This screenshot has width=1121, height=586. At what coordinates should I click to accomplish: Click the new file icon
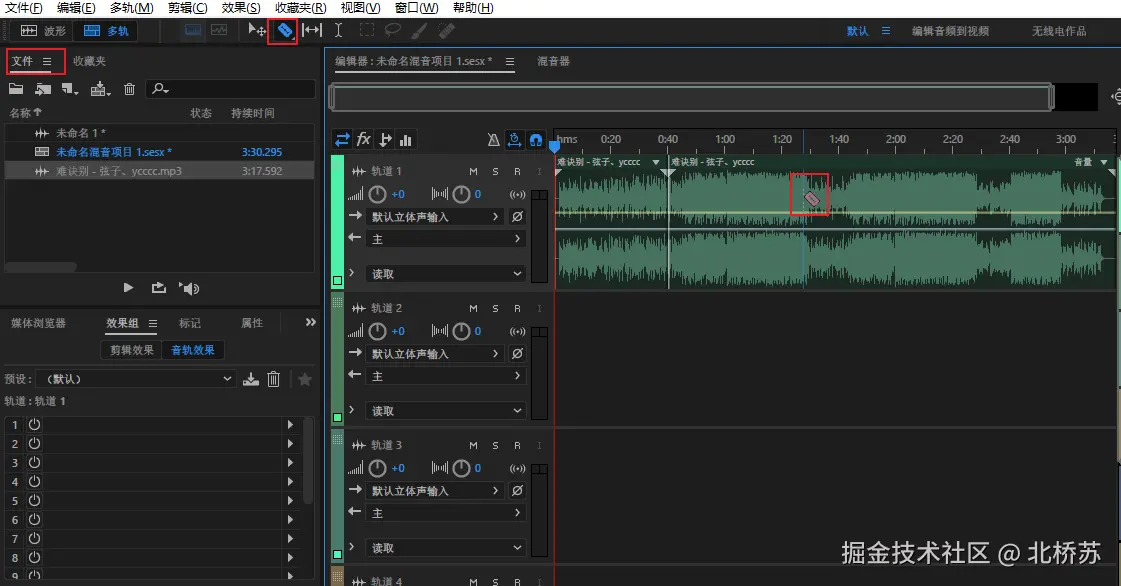click(x=69, y=89)
